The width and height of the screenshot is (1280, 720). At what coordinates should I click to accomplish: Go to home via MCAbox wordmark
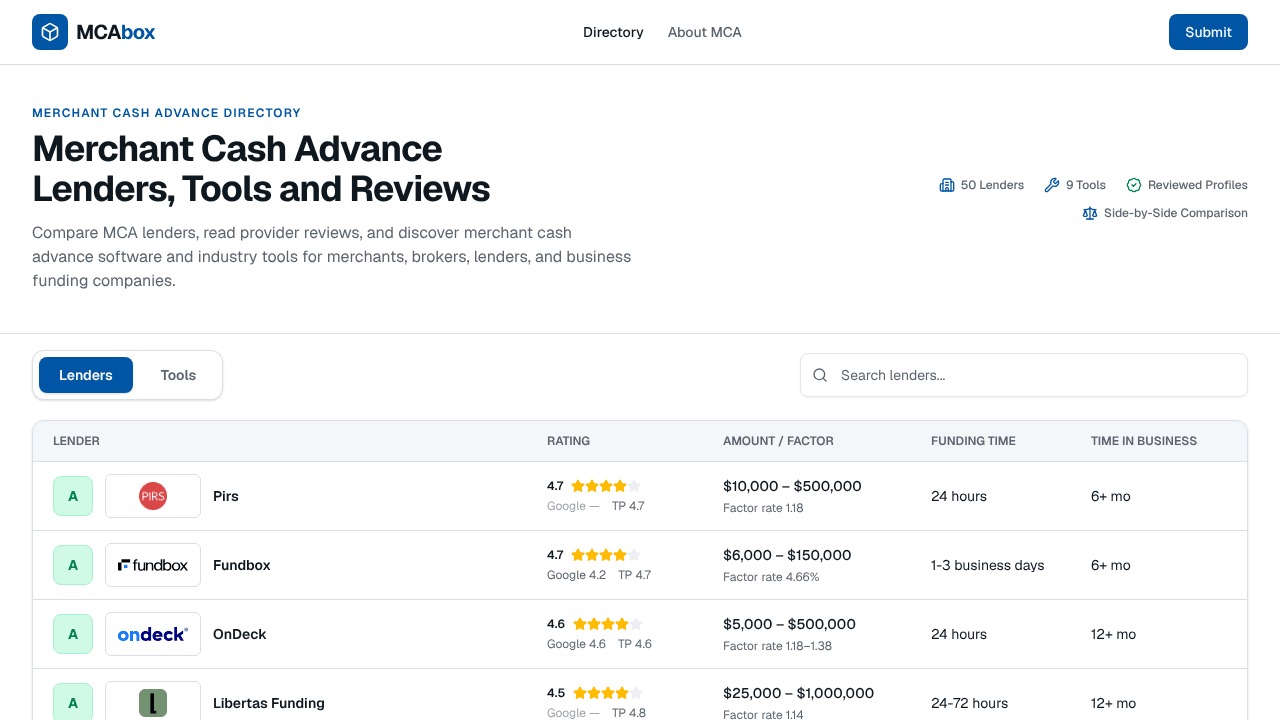click(116, 32)
